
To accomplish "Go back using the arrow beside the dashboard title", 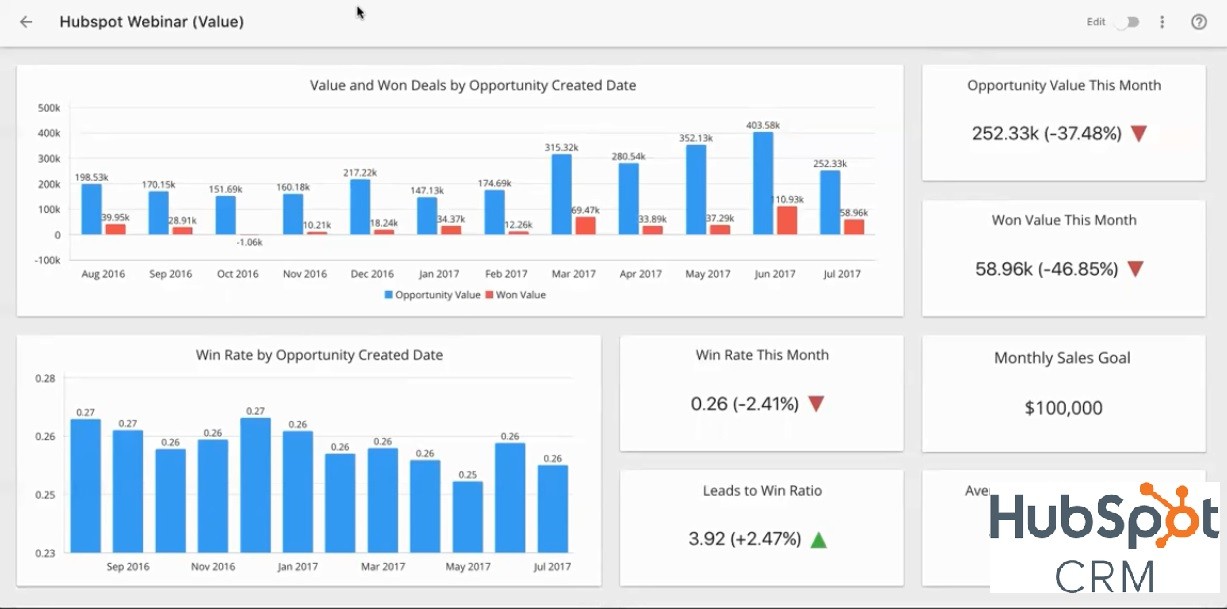I will click(x=26, y=22).
